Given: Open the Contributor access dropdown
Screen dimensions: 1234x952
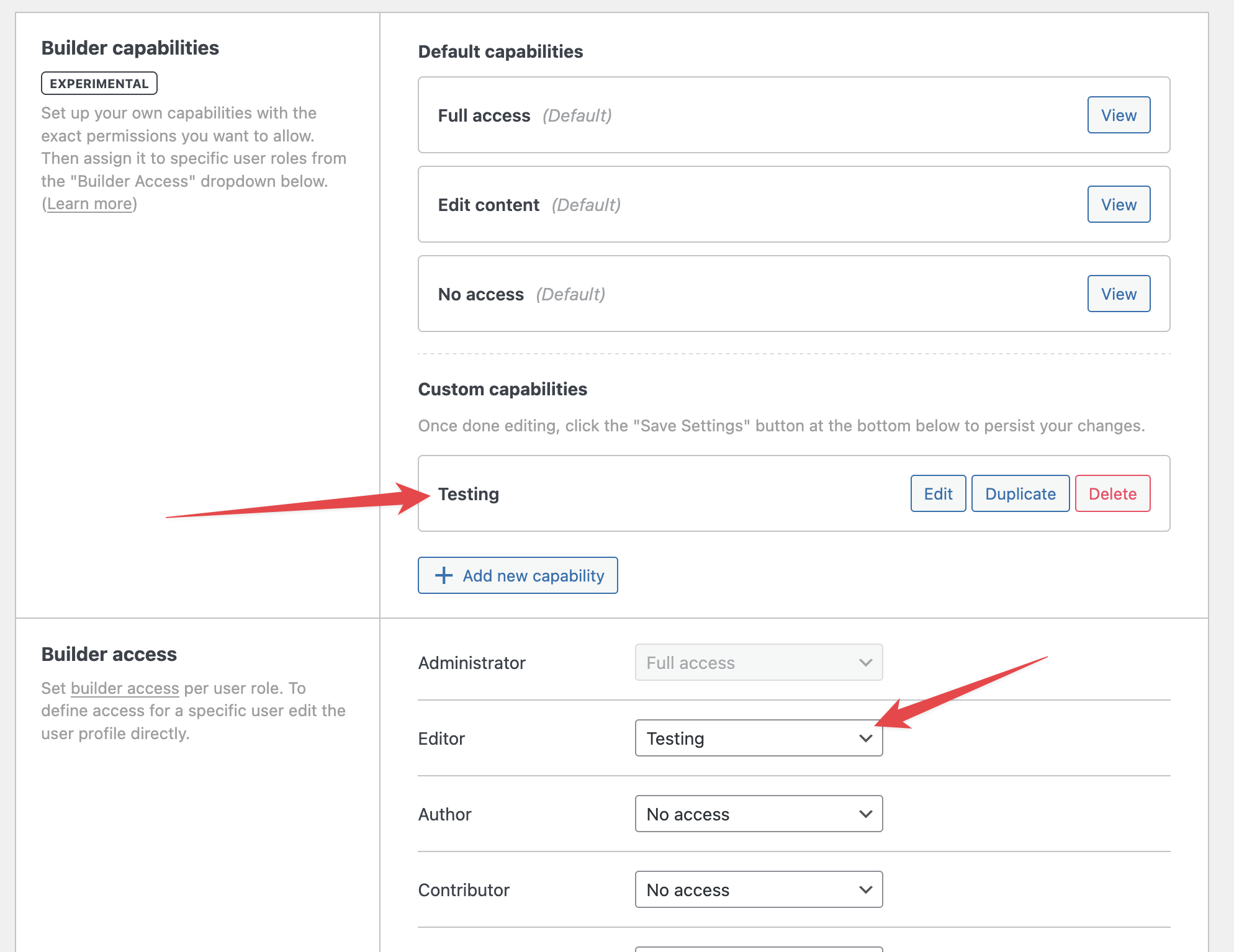Looking at the screenshot, I should click(759, 889).
